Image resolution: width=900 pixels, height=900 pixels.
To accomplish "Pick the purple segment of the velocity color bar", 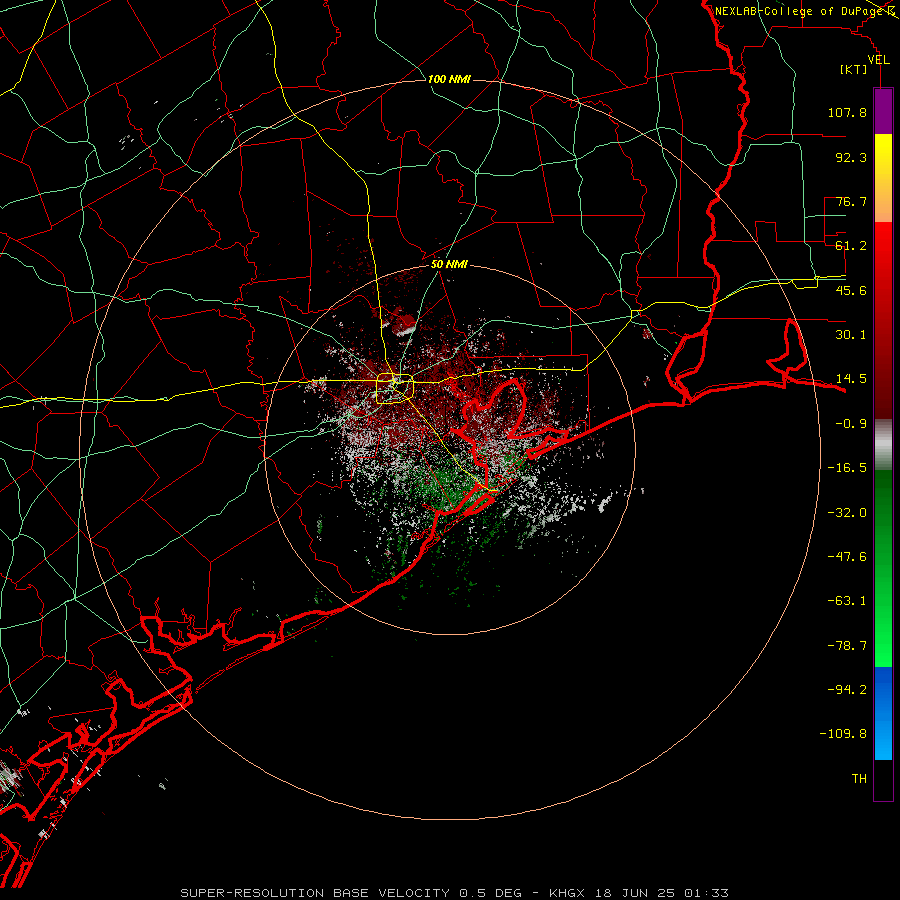I will [883, 112].
